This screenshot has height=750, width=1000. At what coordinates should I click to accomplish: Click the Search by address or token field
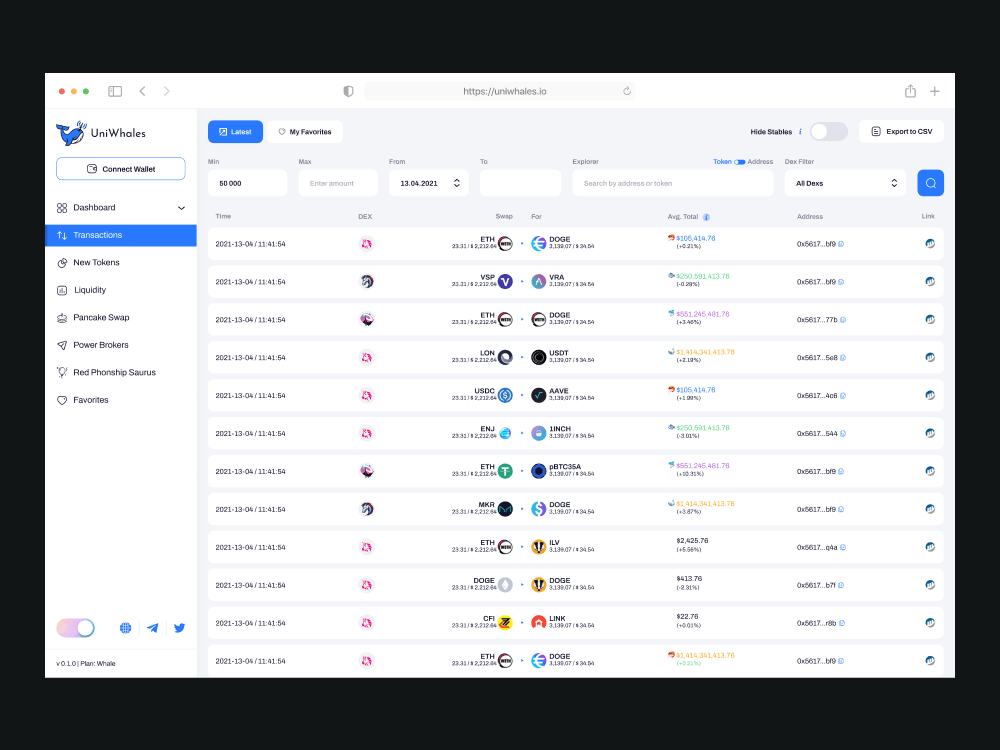(673, 183)
